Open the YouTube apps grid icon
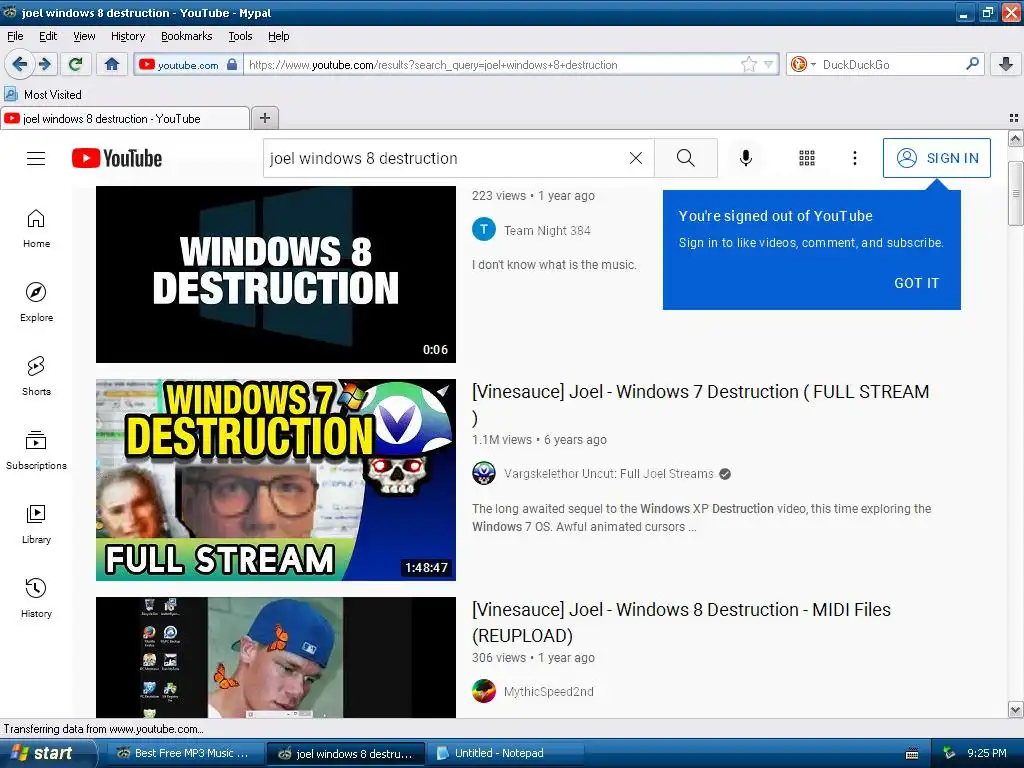This screenshot has height=768, width=1024. [807, 158]
